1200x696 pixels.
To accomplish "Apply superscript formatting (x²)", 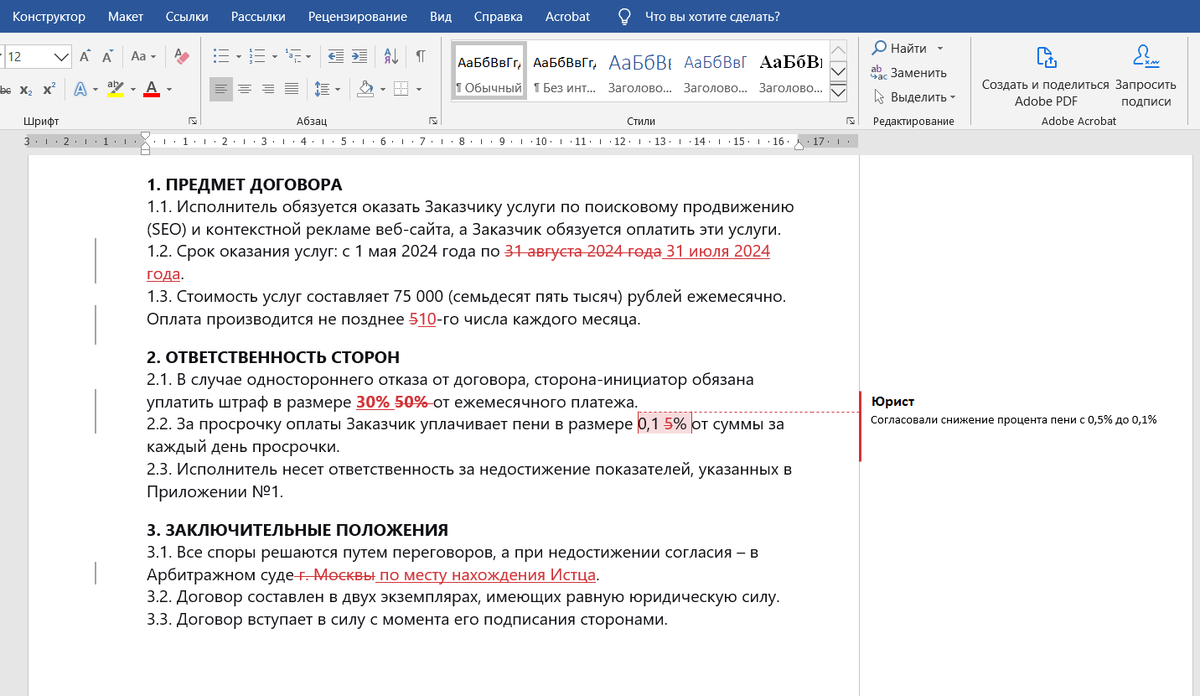I will (x=48, y=89).
